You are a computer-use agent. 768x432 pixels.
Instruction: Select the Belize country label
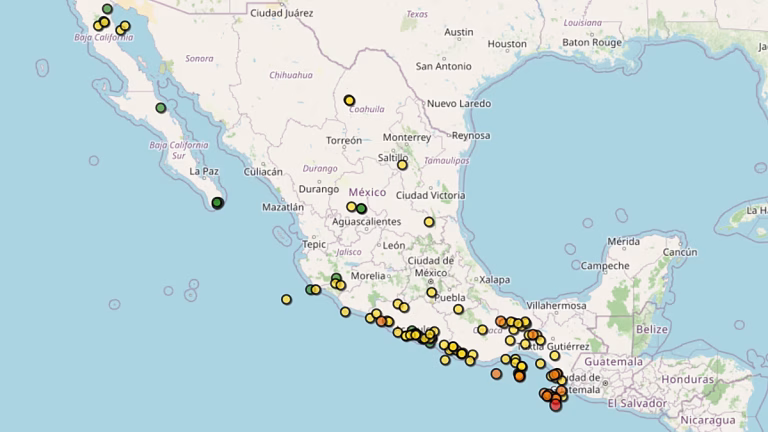coord(652,330)
